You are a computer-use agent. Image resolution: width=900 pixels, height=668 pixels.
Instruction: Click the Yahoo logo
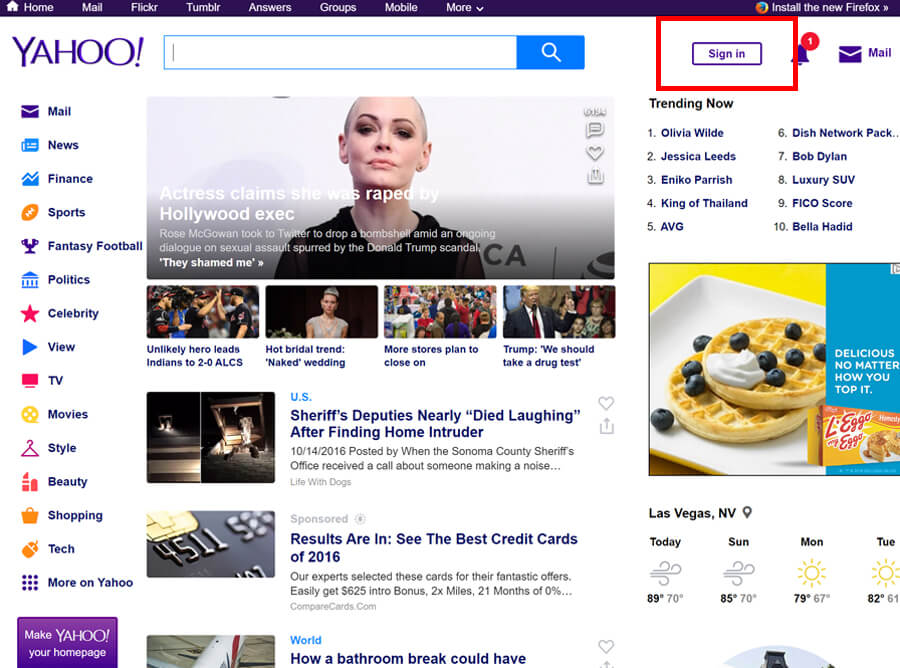77,52
